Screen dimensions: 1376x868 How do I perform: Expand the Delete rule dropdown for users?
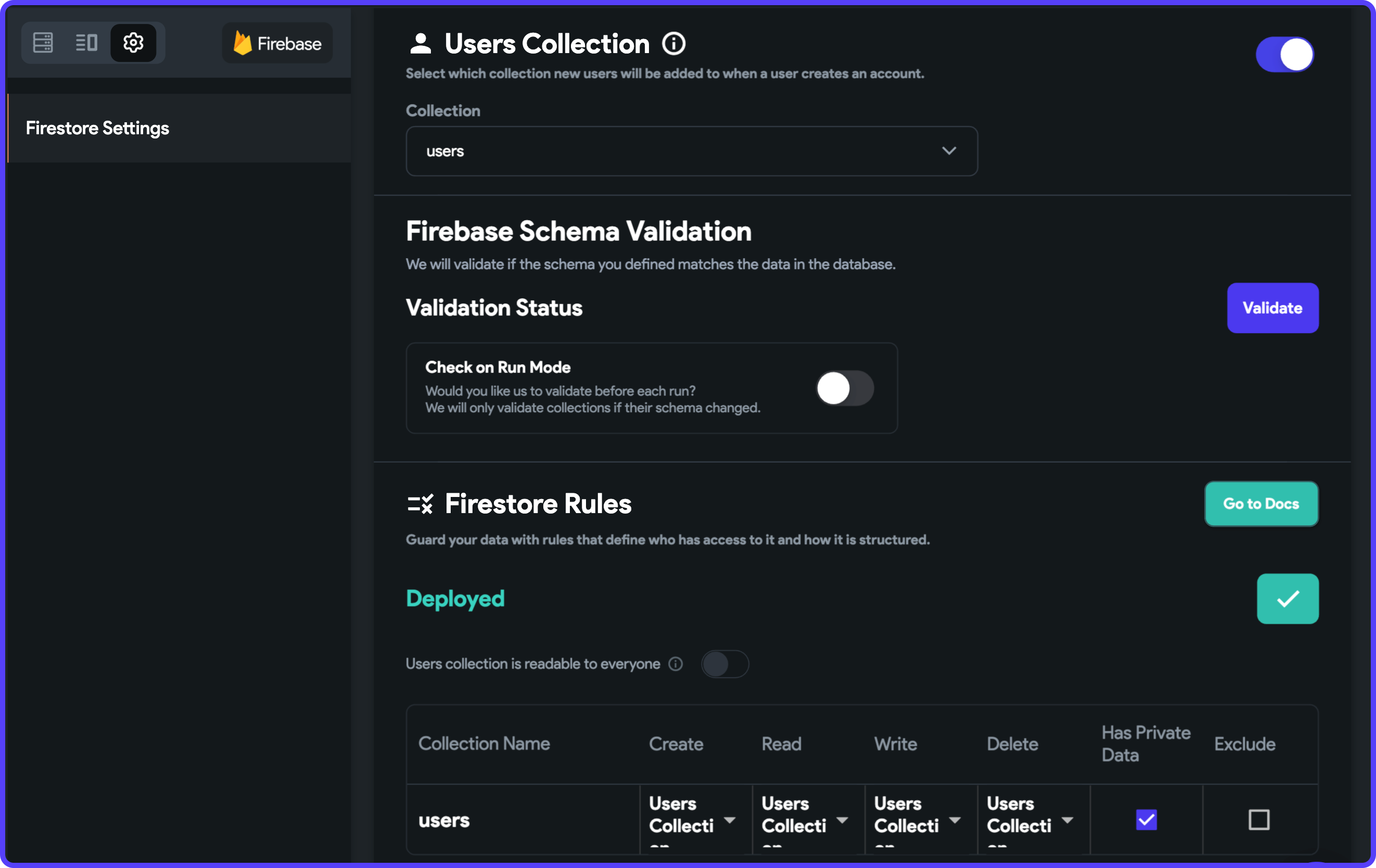(x=1069, y=820)
